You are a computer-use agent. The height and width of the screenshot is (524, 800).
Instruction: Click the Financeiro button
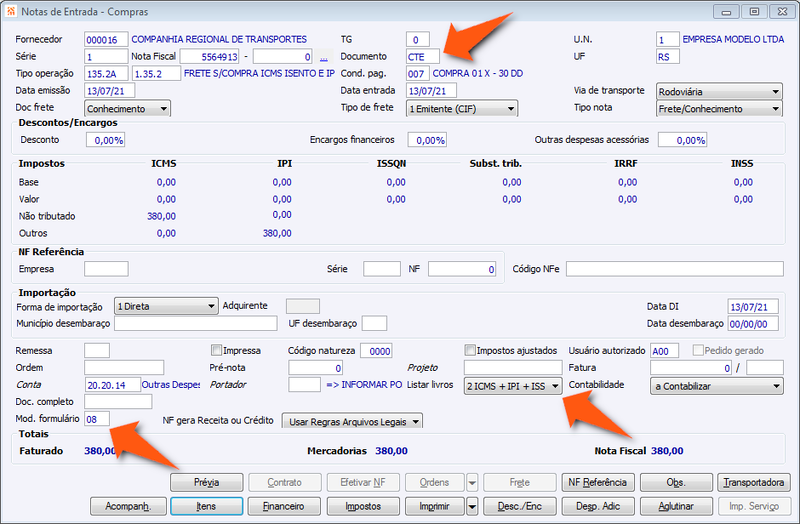pos(284,506)
